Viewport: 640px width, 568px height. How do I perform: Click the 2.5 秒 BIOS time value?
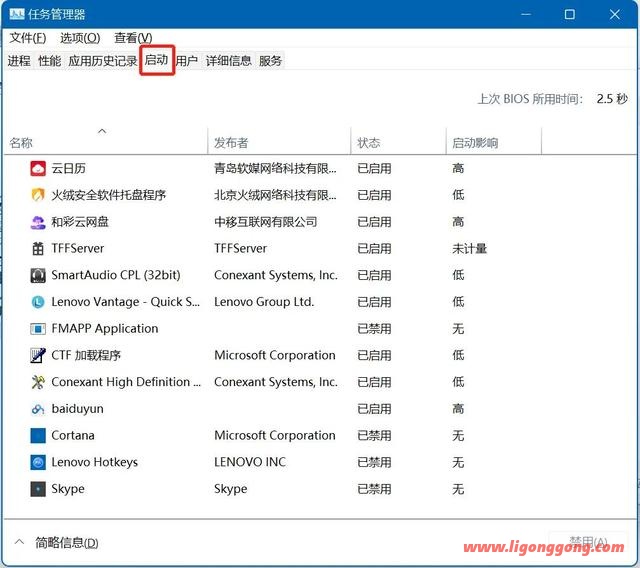point(612,99)
